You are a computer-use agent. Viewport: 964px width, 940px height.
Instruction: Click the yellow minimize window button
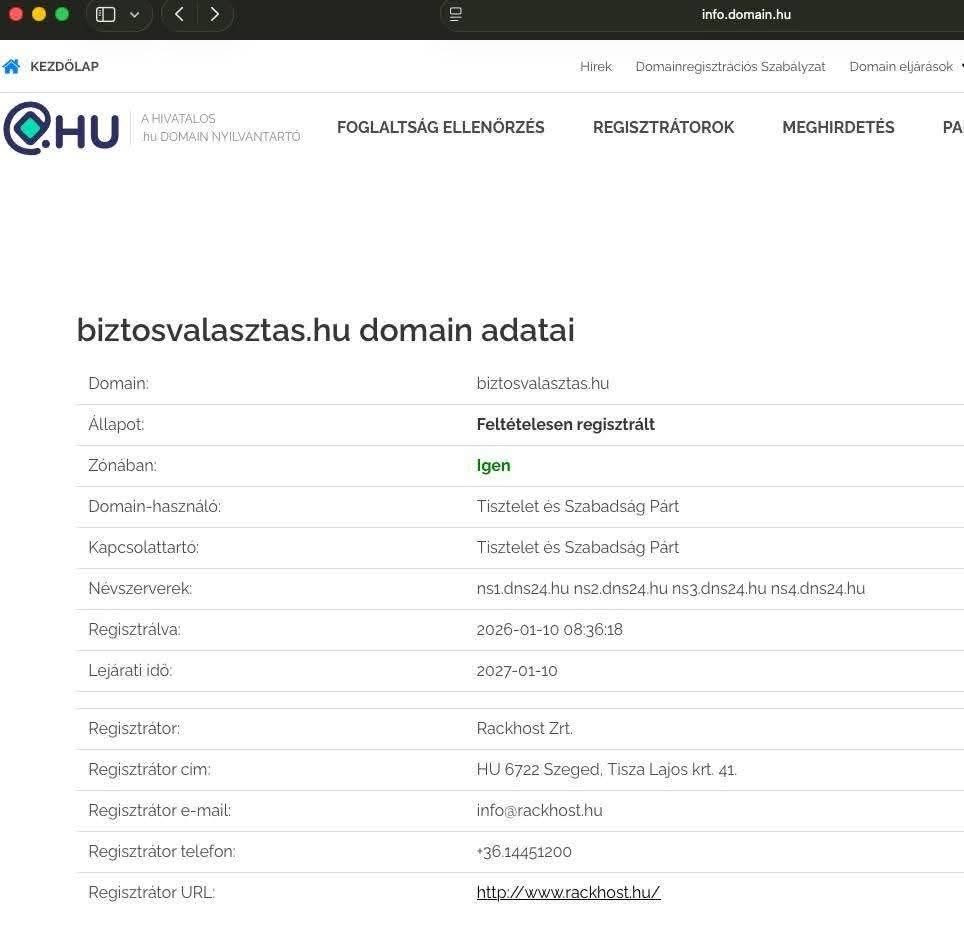click(39, 14)
